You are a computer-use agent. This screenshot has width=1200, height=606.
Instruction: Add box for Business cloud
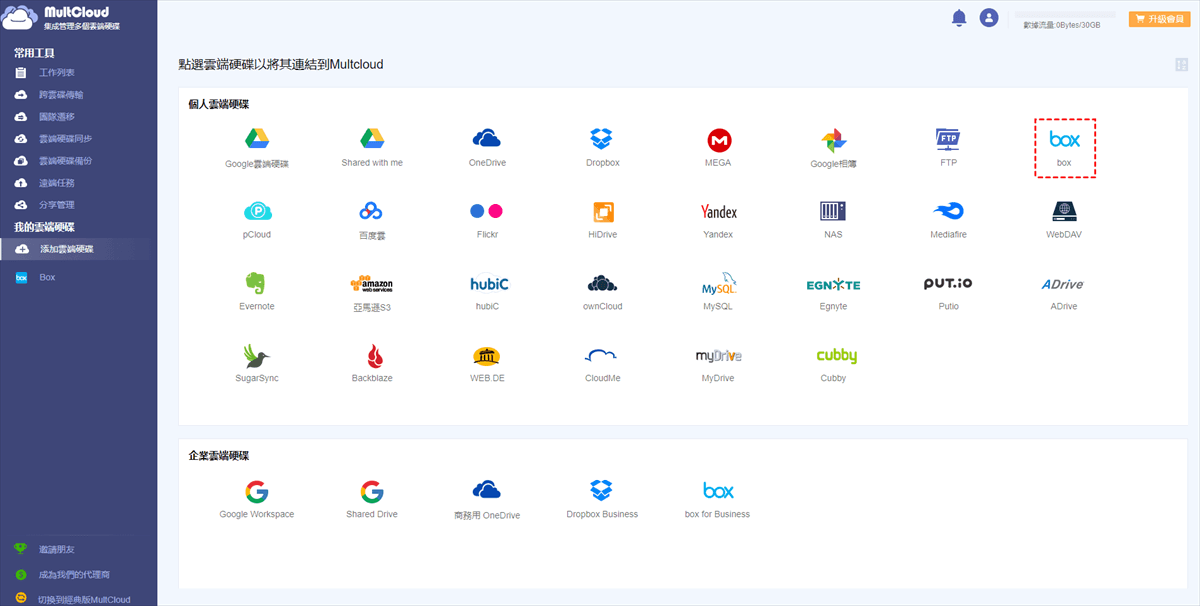coord(718,491)
